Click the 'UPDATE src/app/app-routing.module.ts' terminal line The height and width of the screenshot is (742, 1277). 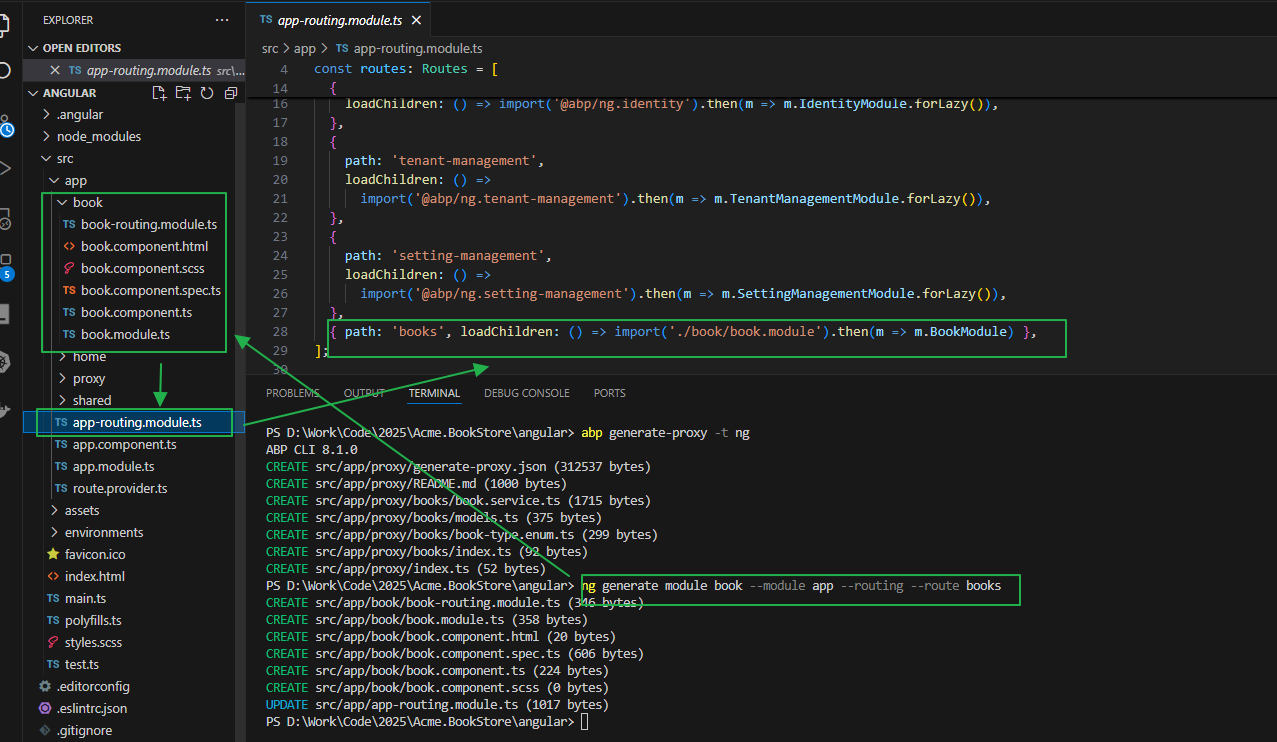(x=437, y=705)
